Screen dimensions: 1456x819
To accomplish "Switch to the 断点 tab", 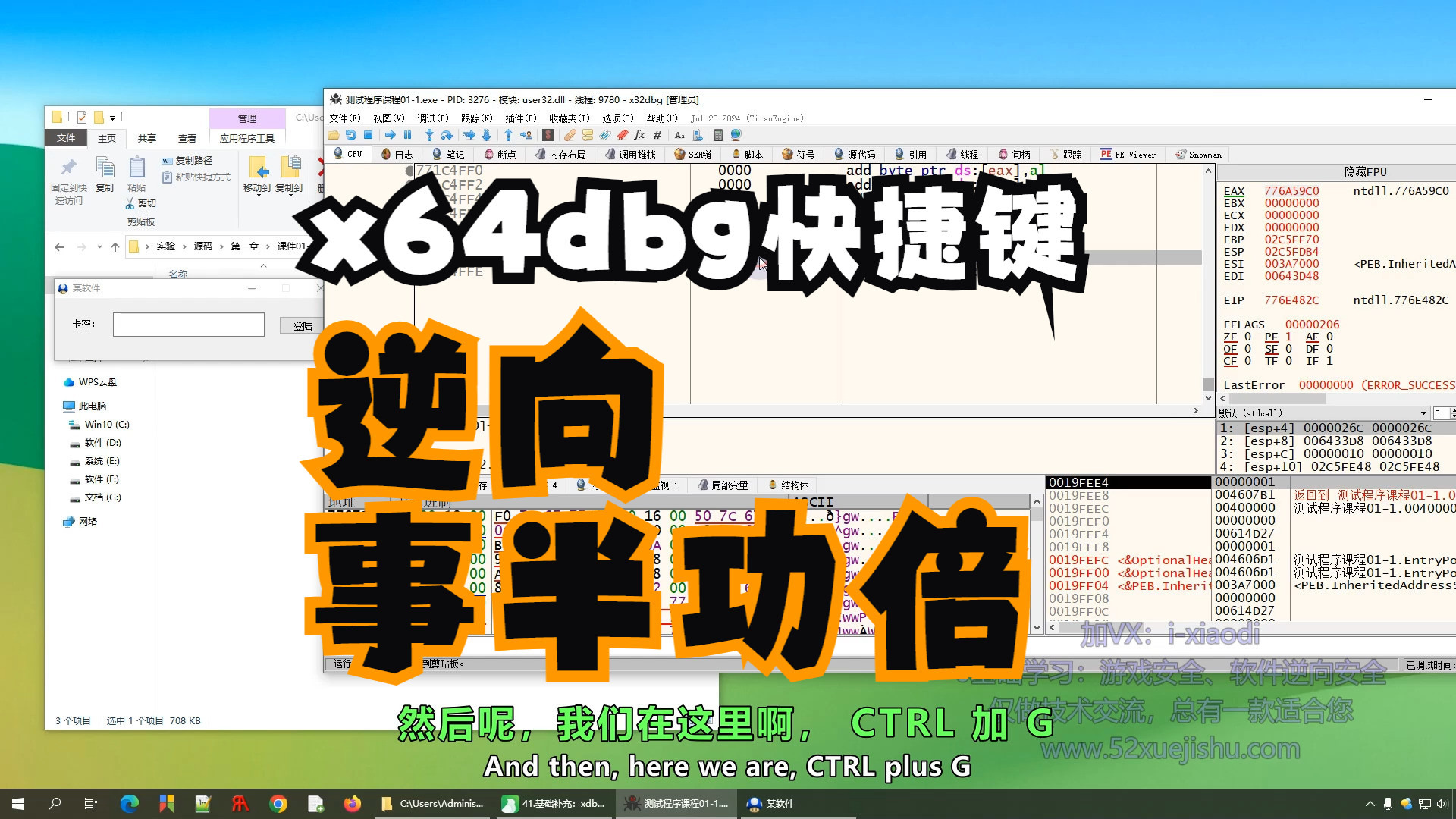I will (x=500, y=154).
